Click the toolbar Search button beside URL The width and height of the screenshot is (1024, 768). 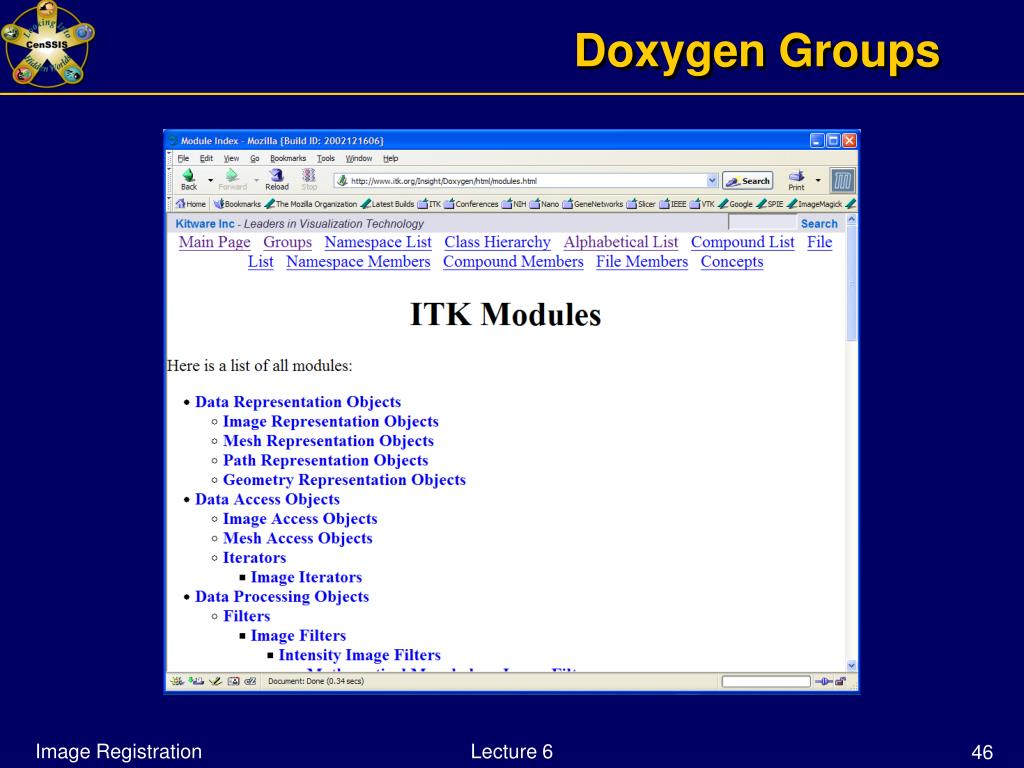[x=748, y=181]
